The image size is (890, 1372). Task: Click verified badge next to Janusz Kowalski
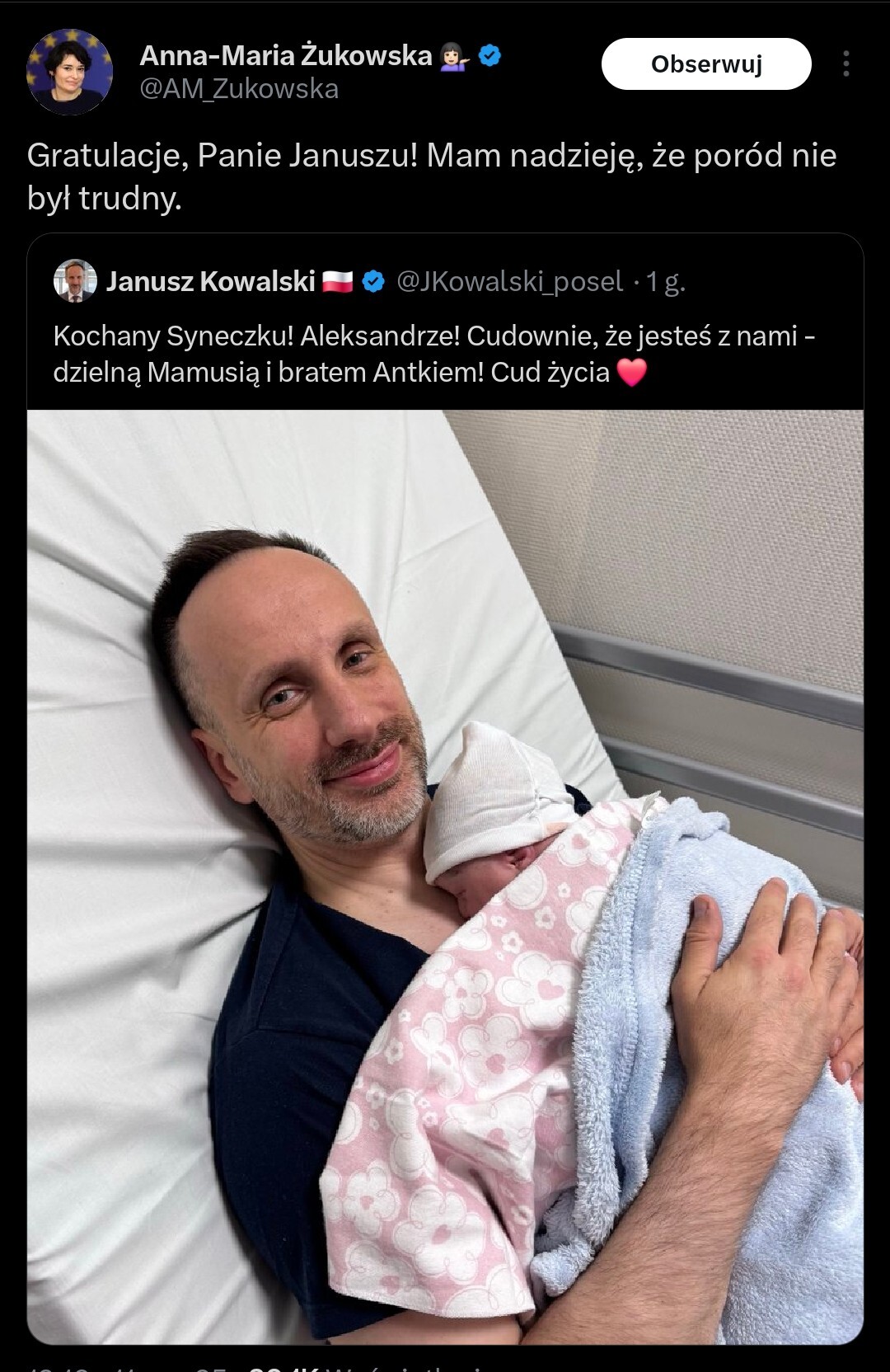point(373,282)
